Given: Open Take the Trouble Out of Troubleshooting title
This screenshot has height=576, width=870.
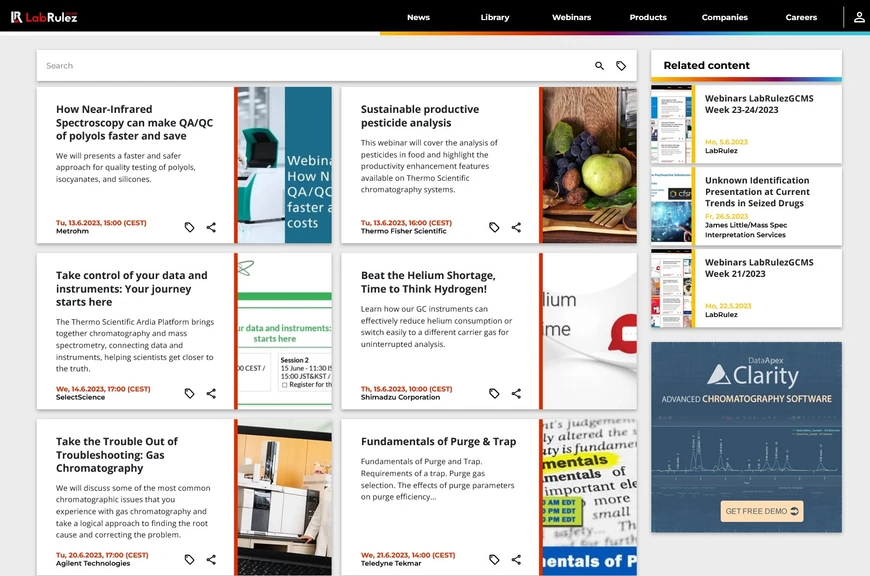Looking at the screenshot, I should pyautogui.click(x=117, y=454).
